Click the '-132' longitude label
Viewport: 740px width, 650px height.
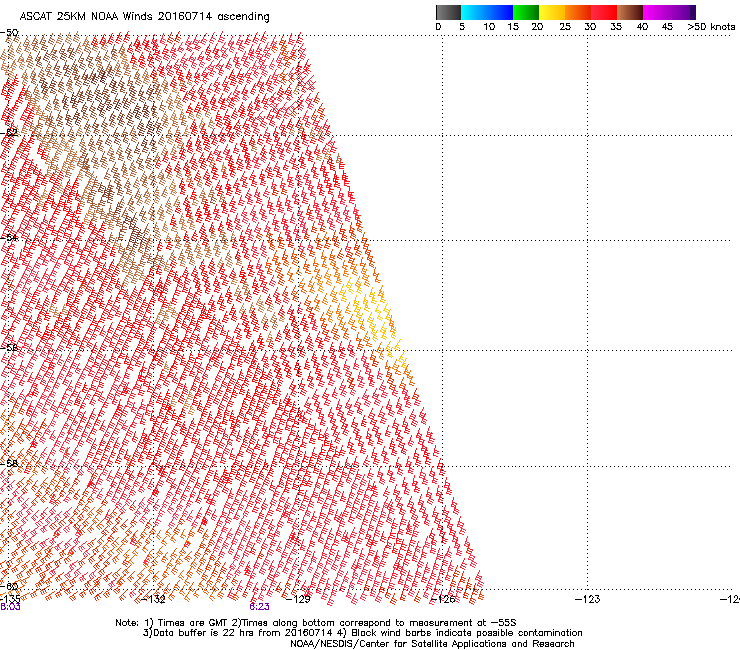(x=153, y=599)
